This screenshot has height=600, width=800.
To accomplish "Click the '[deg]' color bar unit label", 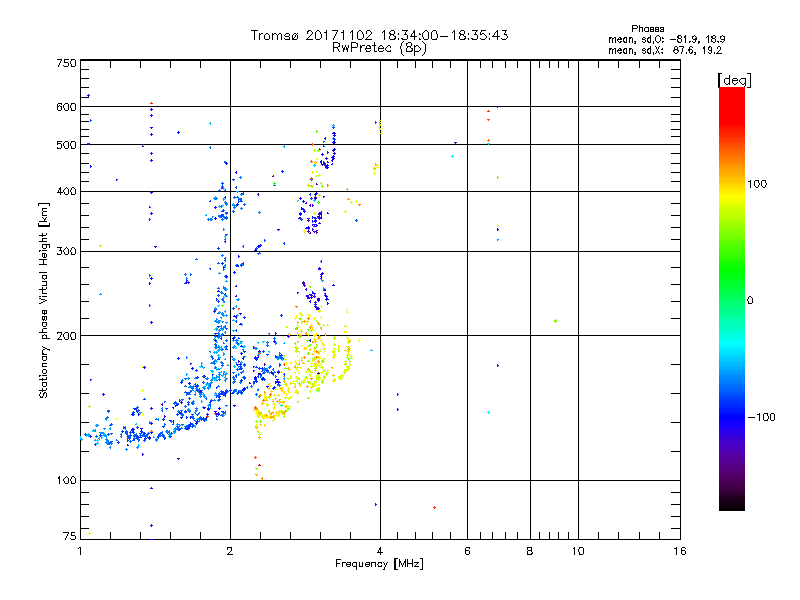I will click(x=734, y=80).
